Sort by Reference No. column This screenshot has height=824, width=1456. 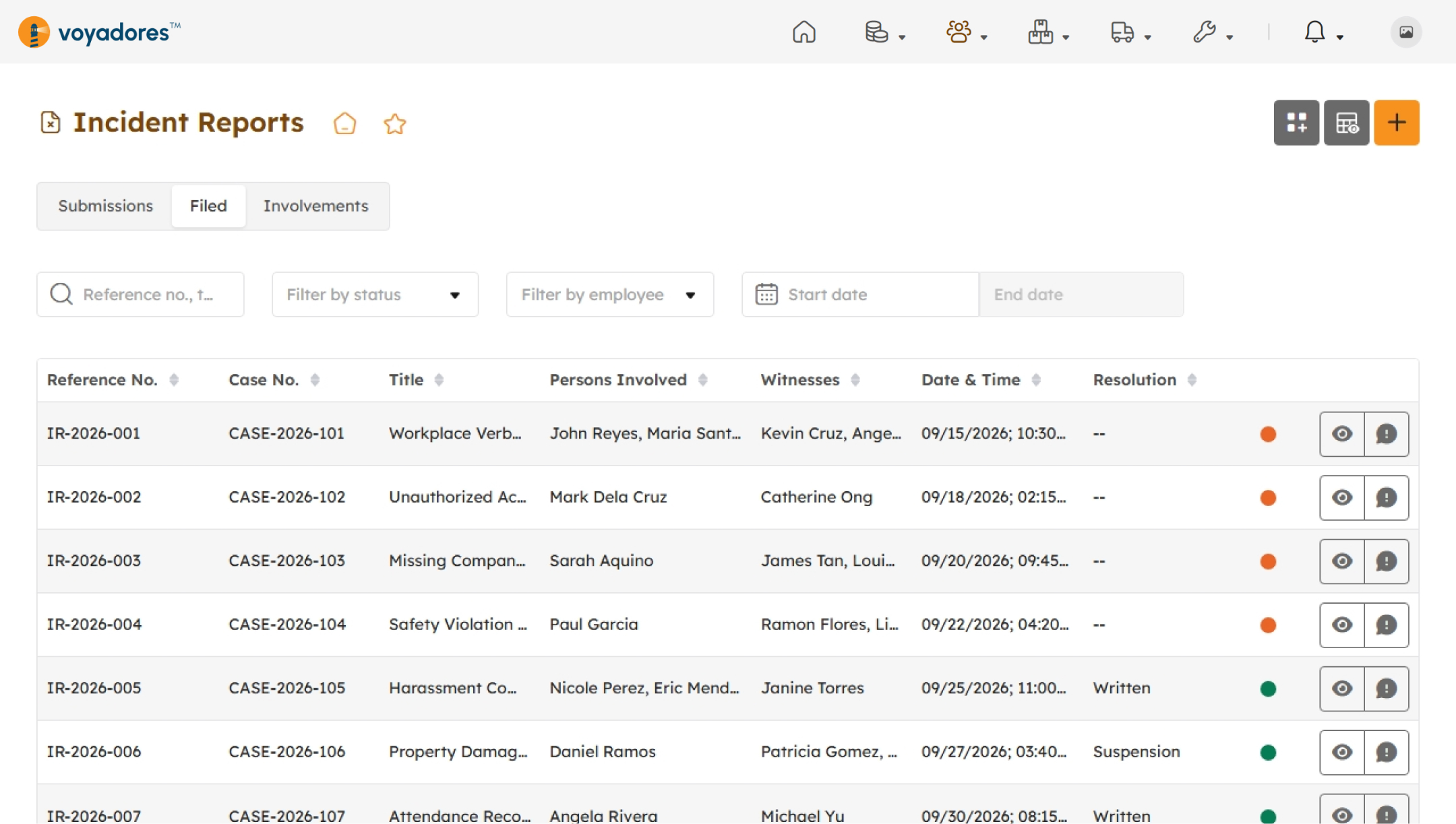pos(174,380)
